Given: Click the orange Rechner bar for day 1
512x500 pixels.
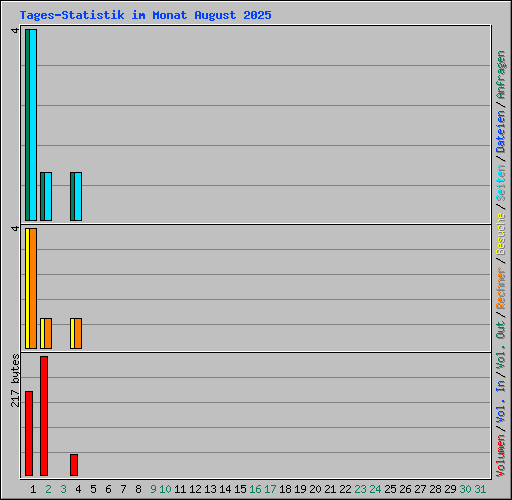Looking at the screenshot, I should (33, 288).
